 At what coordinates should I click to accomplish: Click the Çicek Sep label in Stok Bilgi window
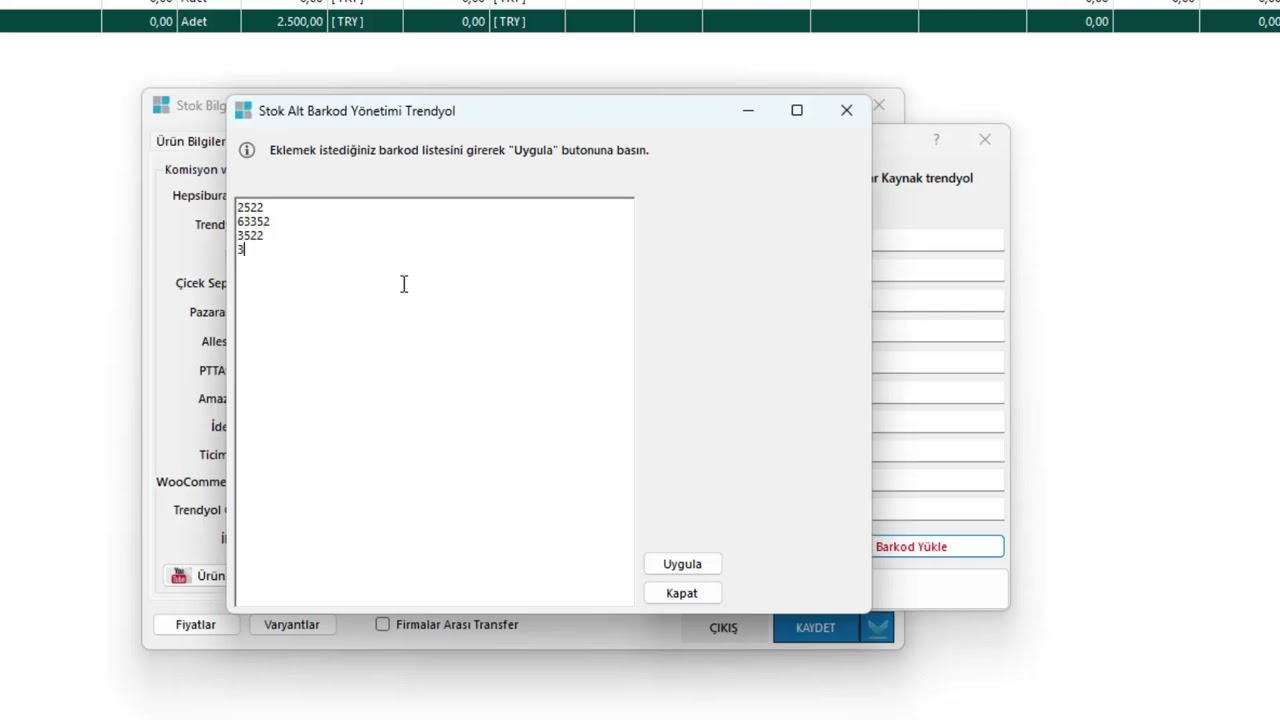pyautogui.click(x=201, y=284)
